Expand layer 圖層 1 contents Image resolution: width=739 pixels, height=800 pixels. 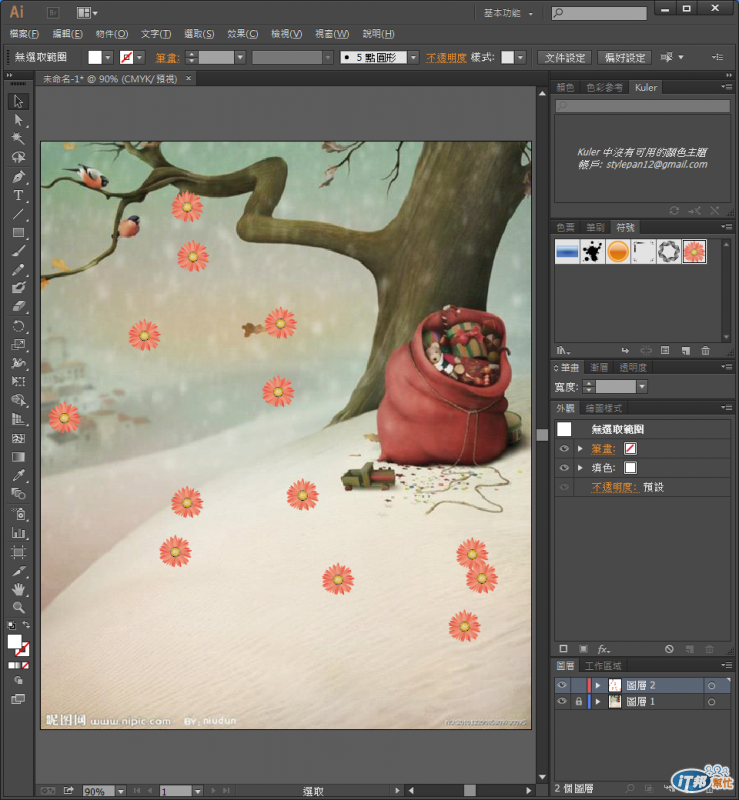pyautogui.click(x=598, y=702)
